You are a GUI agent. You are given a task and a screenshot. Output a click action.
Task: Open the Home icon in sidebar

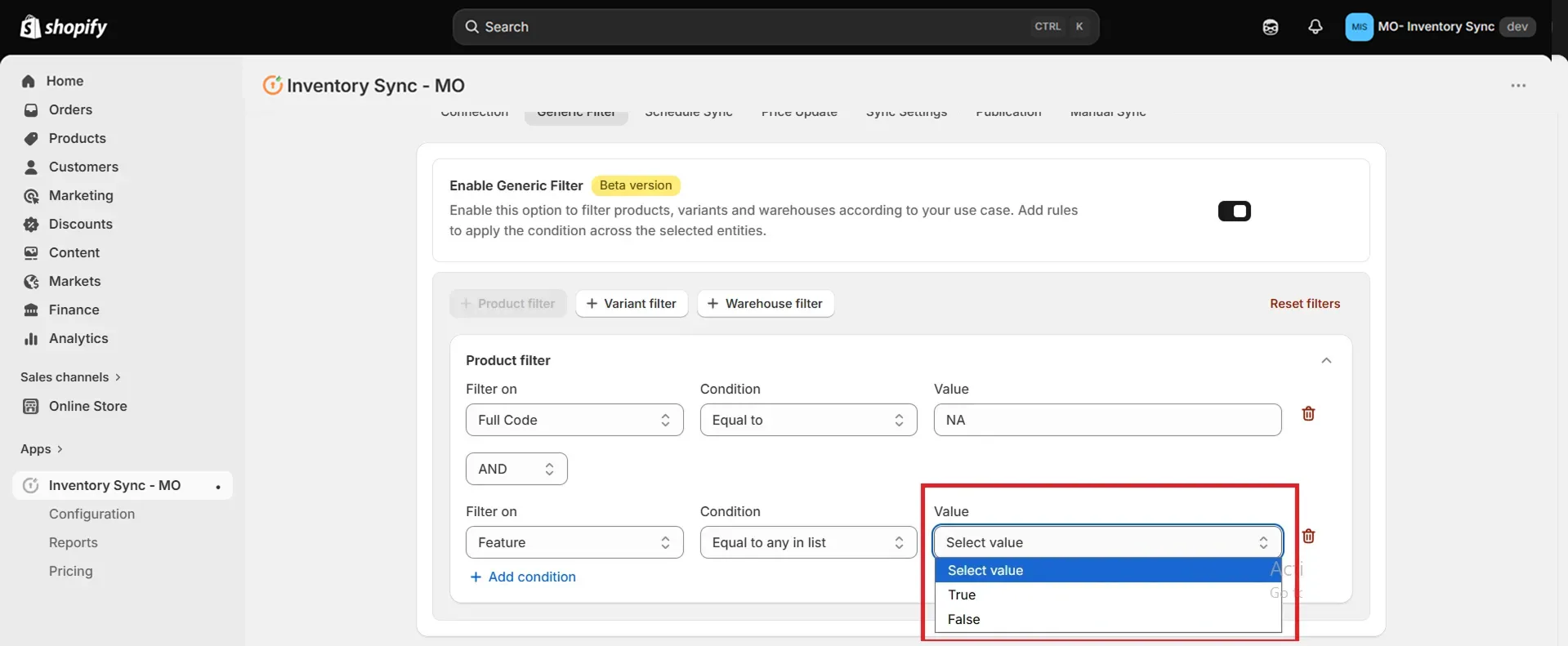29,81
